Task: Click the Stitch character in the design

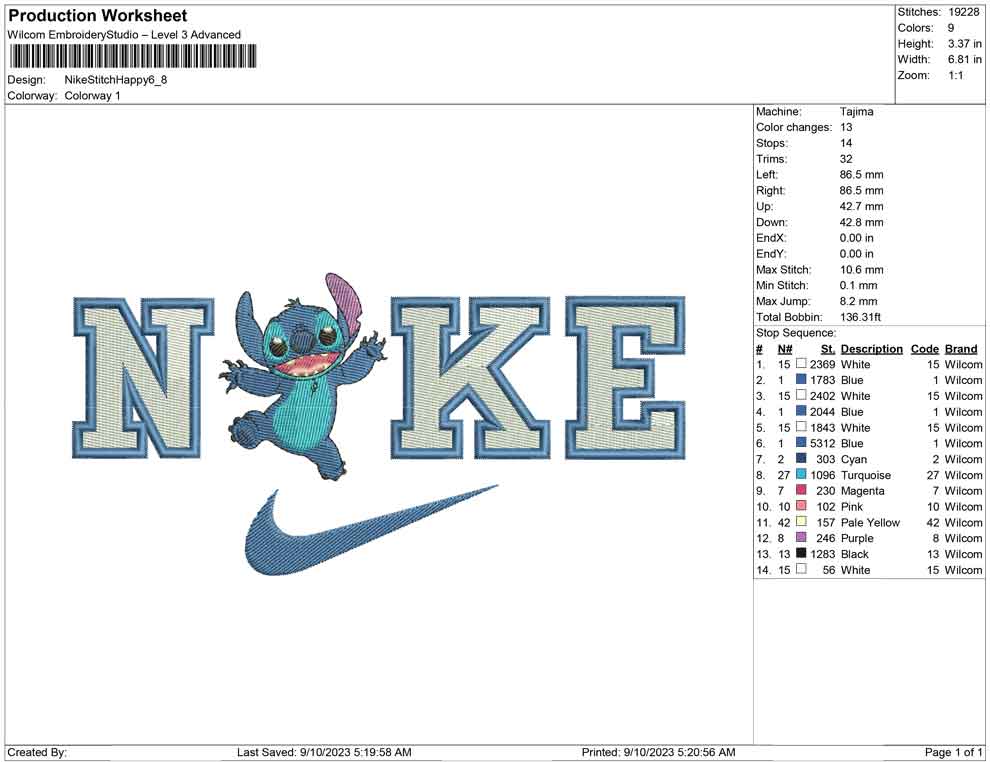Action: point(303,377)
